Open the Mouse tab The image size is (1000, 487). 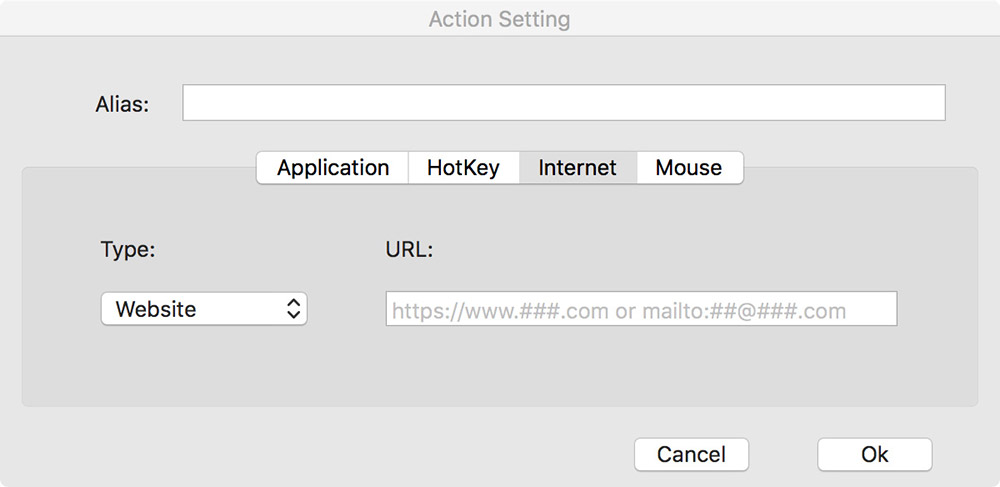(x=689, y=168)
